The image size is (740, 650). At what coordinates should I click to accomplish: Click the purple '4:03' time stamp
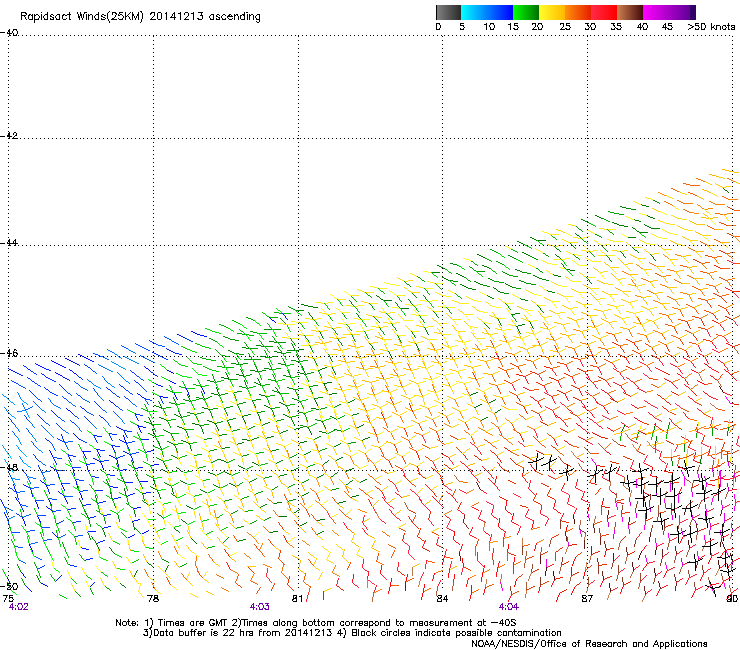point(260,607)
